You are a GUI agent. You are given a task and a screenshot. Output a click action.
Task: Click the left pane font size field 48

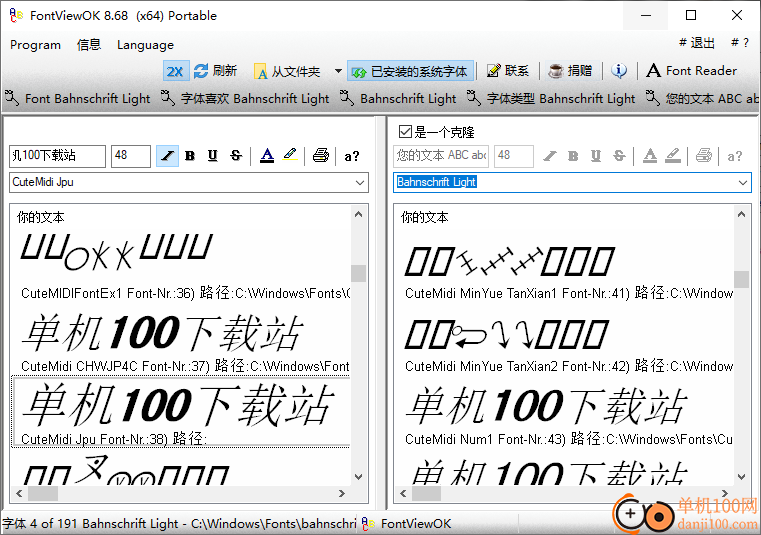[x=131, y=156]
